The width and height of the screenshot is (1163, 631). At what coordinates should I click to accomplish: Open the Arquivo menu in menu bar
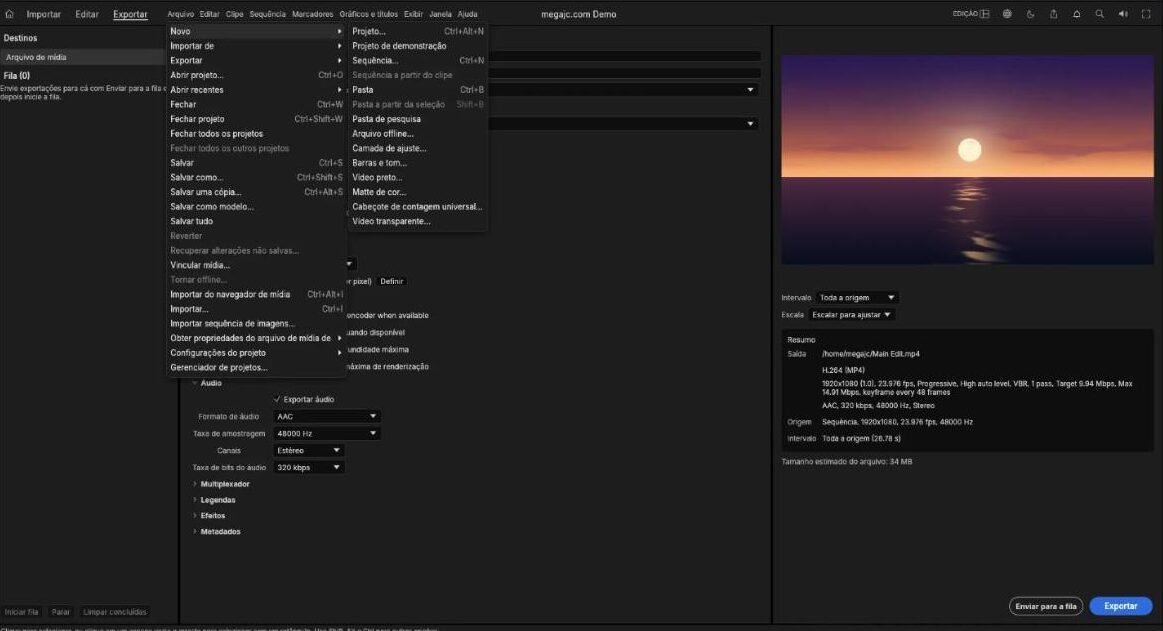(180, 14)
